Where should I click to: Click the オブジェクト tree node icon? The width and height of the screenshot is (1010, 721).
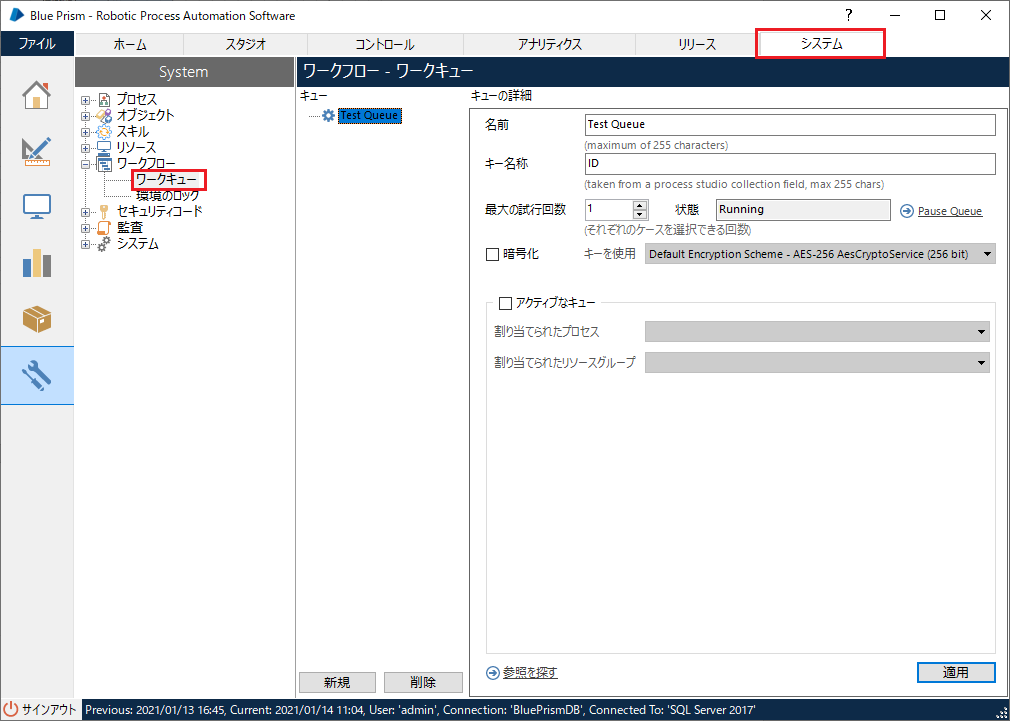pos(104,116)
